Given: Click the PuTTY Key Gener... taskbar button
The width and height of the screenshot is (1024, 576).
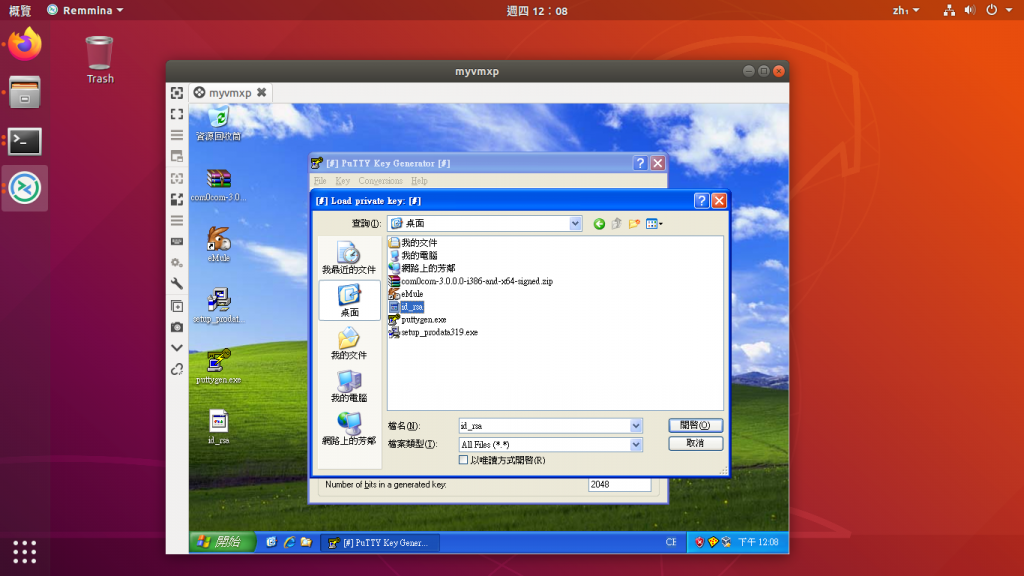Looking at the screenshot, I should (x=380, y=542).
